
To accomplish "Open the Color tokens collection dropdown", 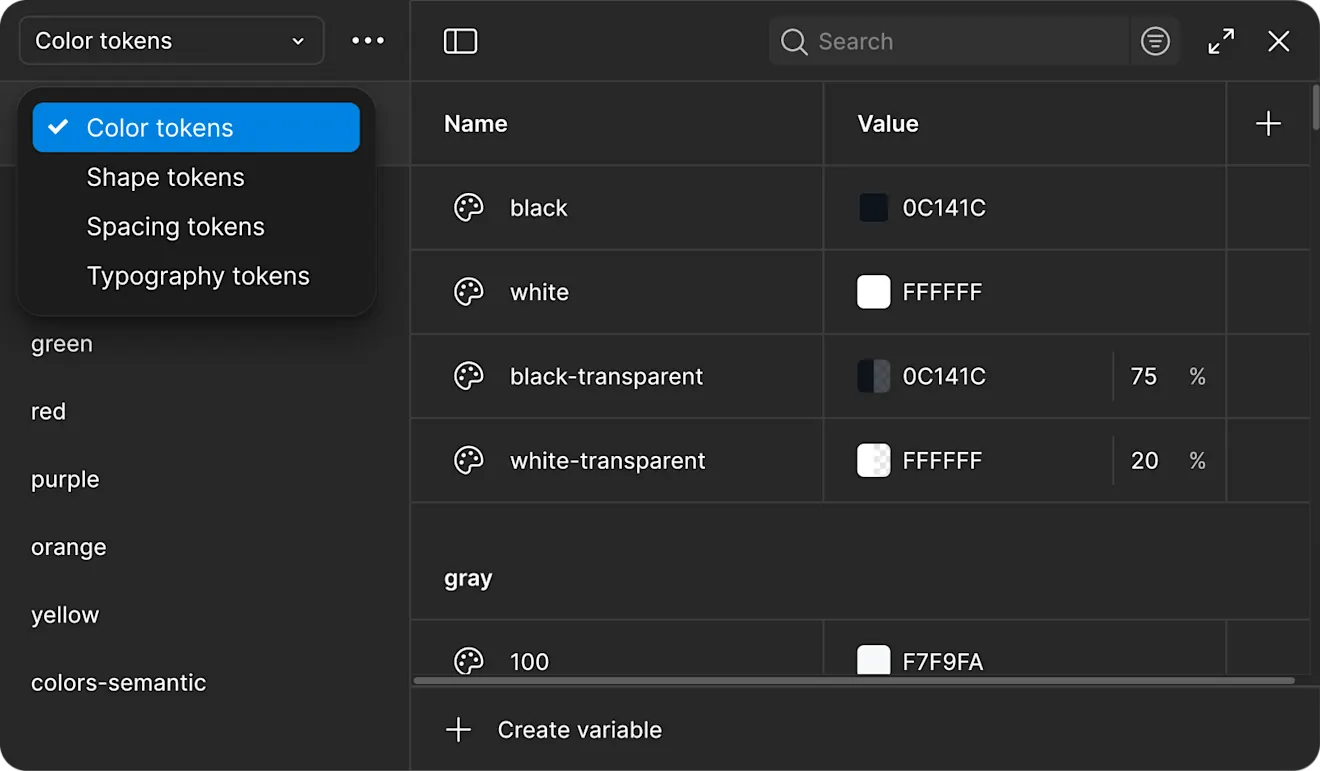I will (x=170, y=41).
